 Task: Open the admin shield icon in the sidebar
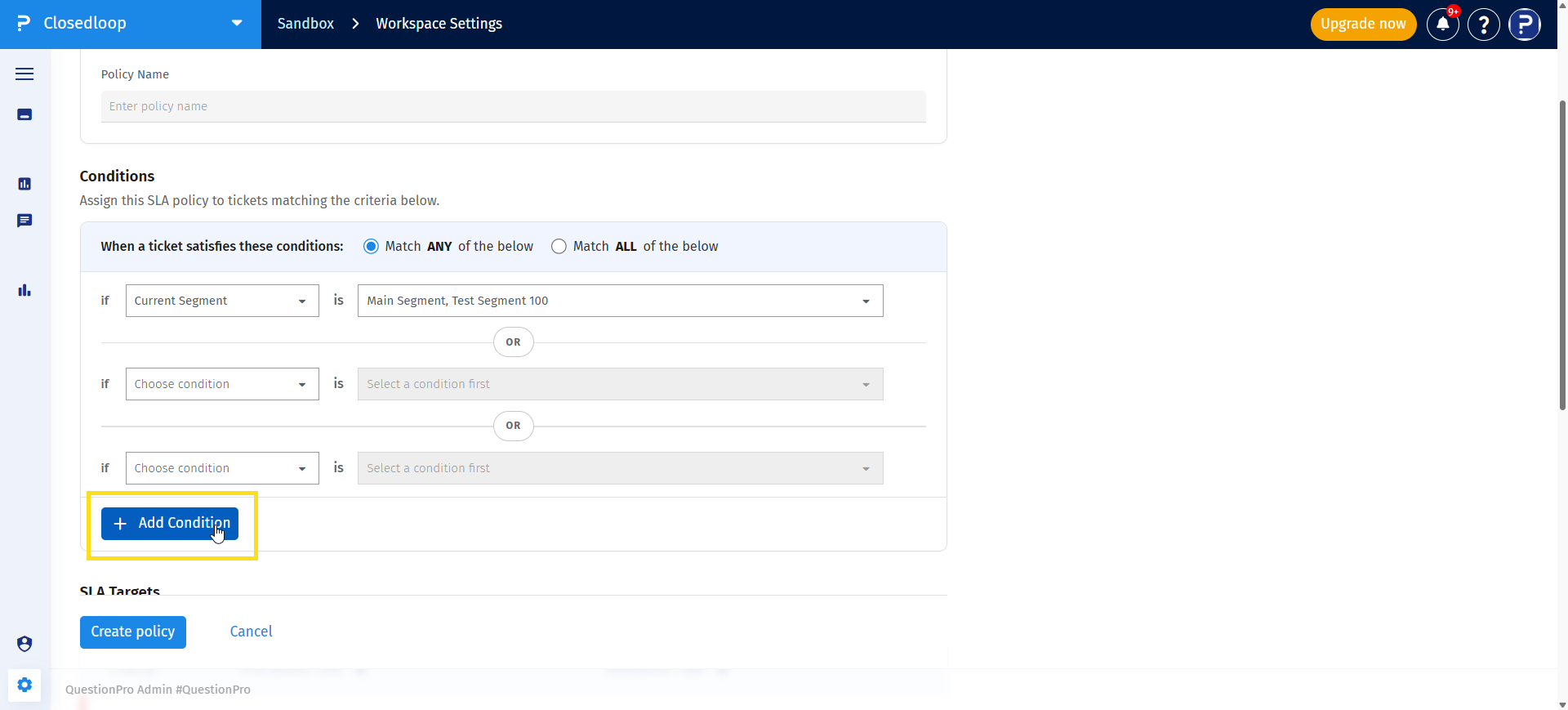coord(24,644)
